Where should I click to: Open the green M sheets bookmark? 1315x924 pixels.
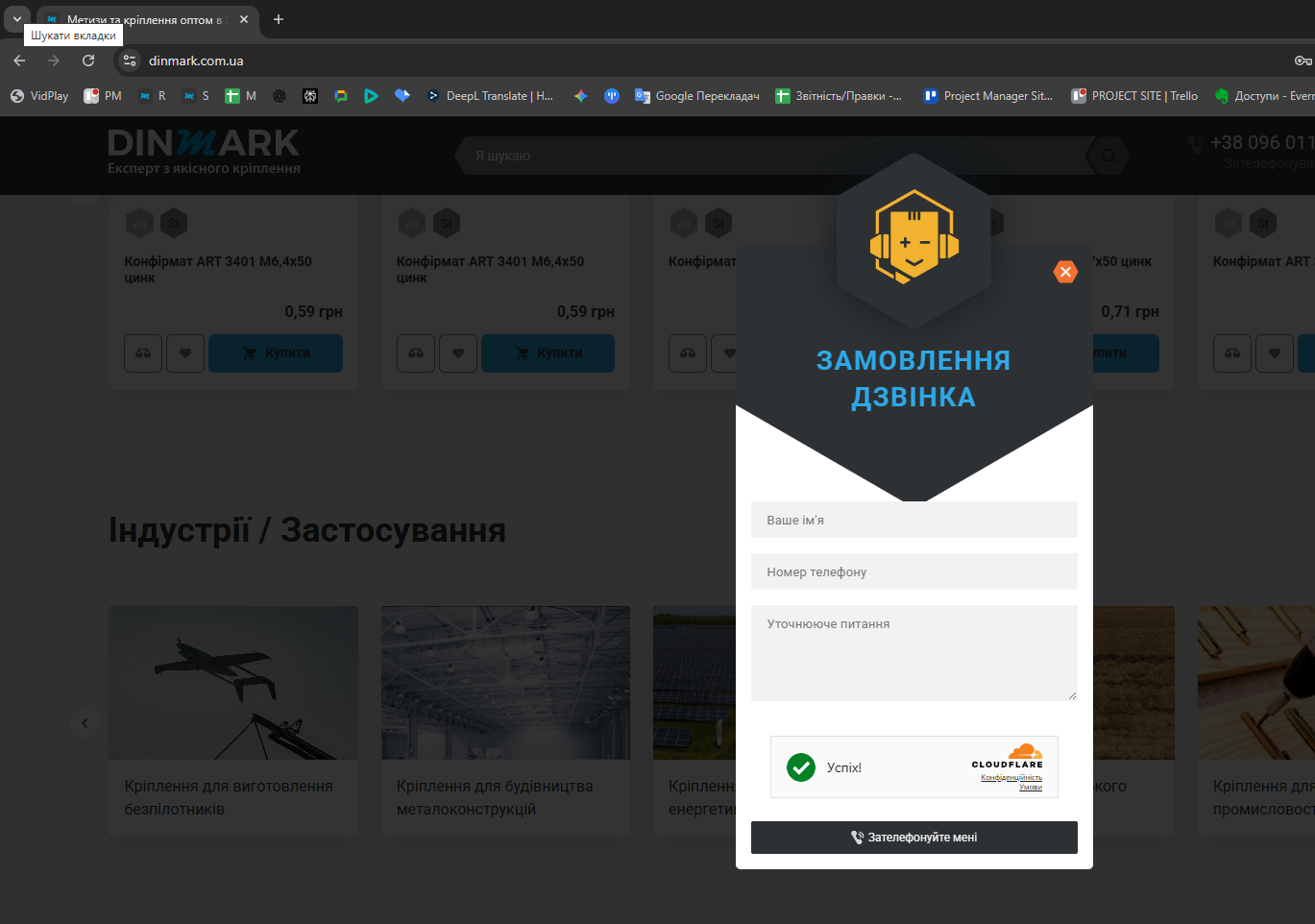[240, 96]
